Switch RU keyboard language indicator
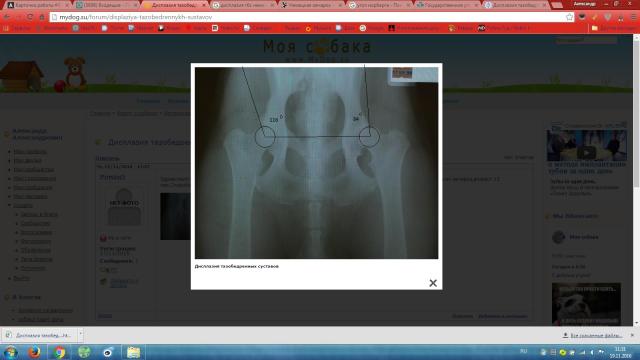Screen dimensions: 640x360 [x=523, y=351]
